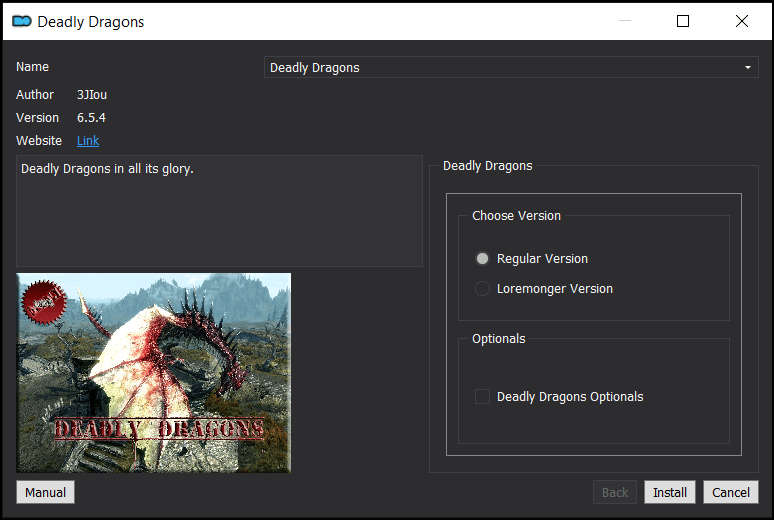Minimize the Deadly Dragons installer window
The width and height of the screenshot is (774, 520).
[626, 21]
